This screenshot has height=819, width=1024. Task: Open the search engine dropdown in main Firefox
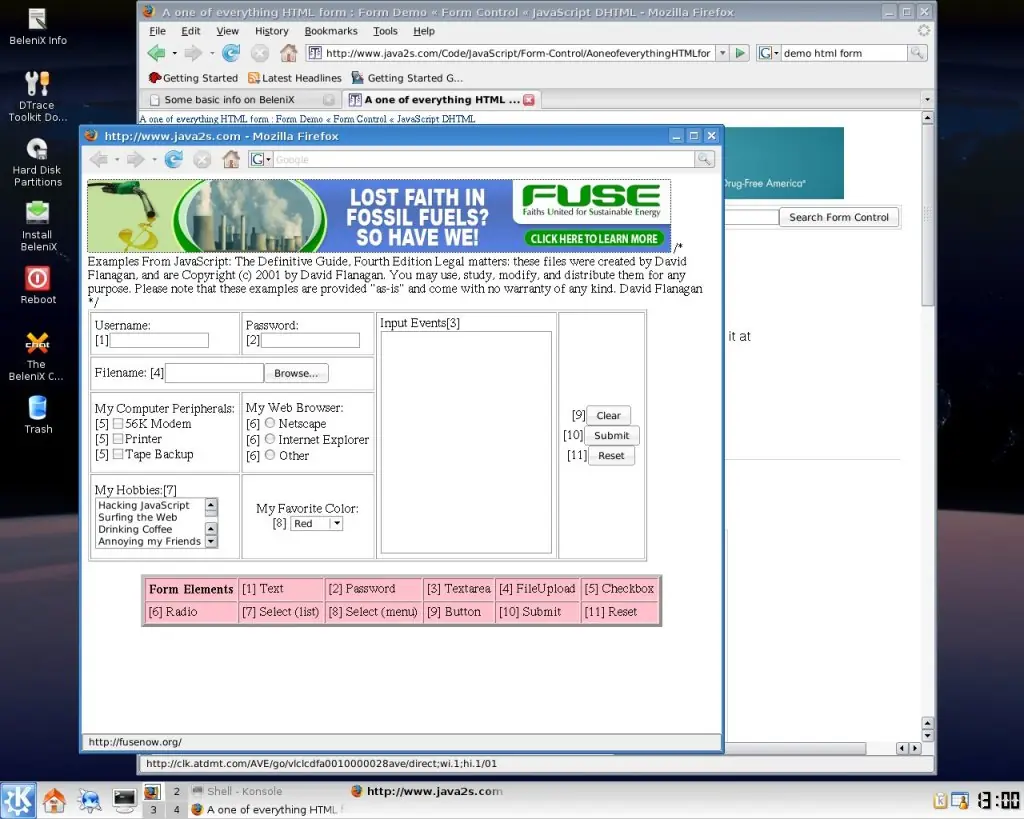click(x=769, y=53)
